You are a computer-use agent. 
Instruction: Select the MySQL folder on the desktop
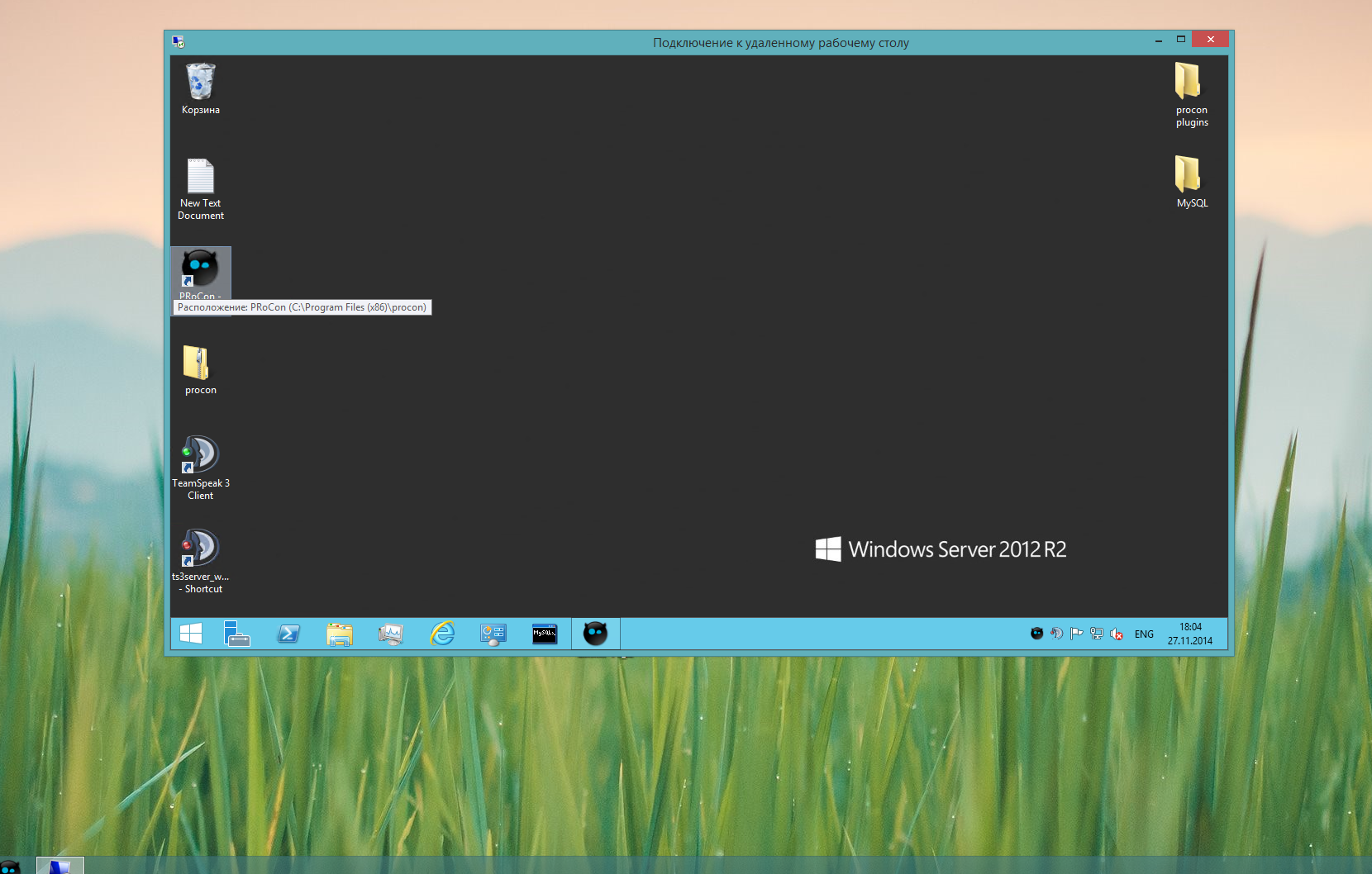[1191, 182]
